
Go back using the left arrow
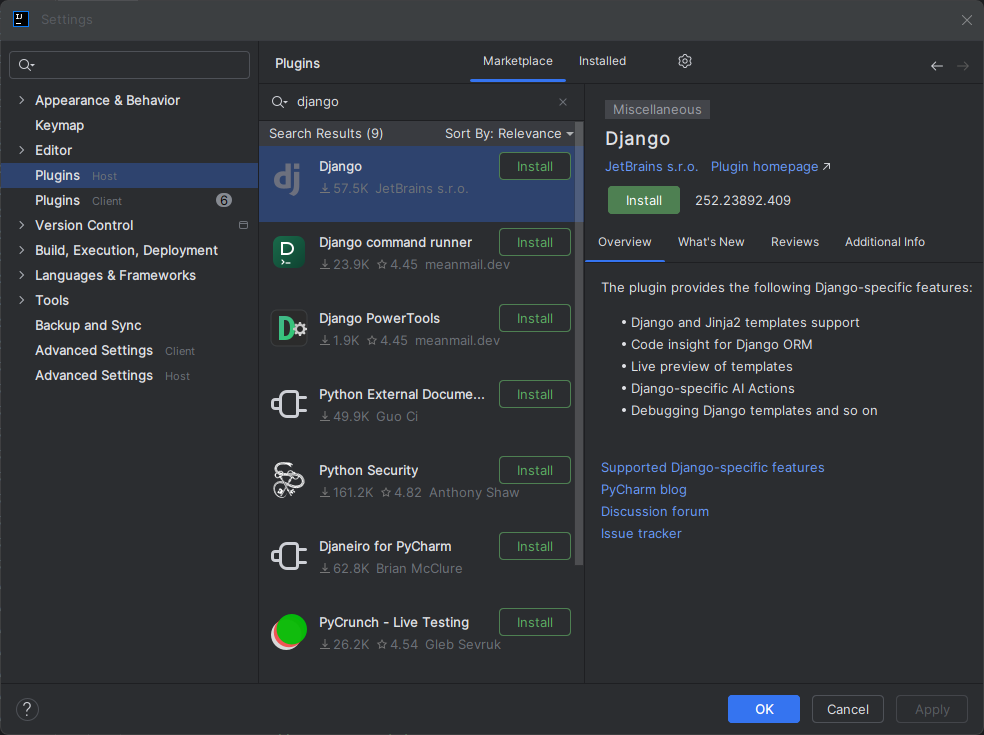click(x=937, y=66)
